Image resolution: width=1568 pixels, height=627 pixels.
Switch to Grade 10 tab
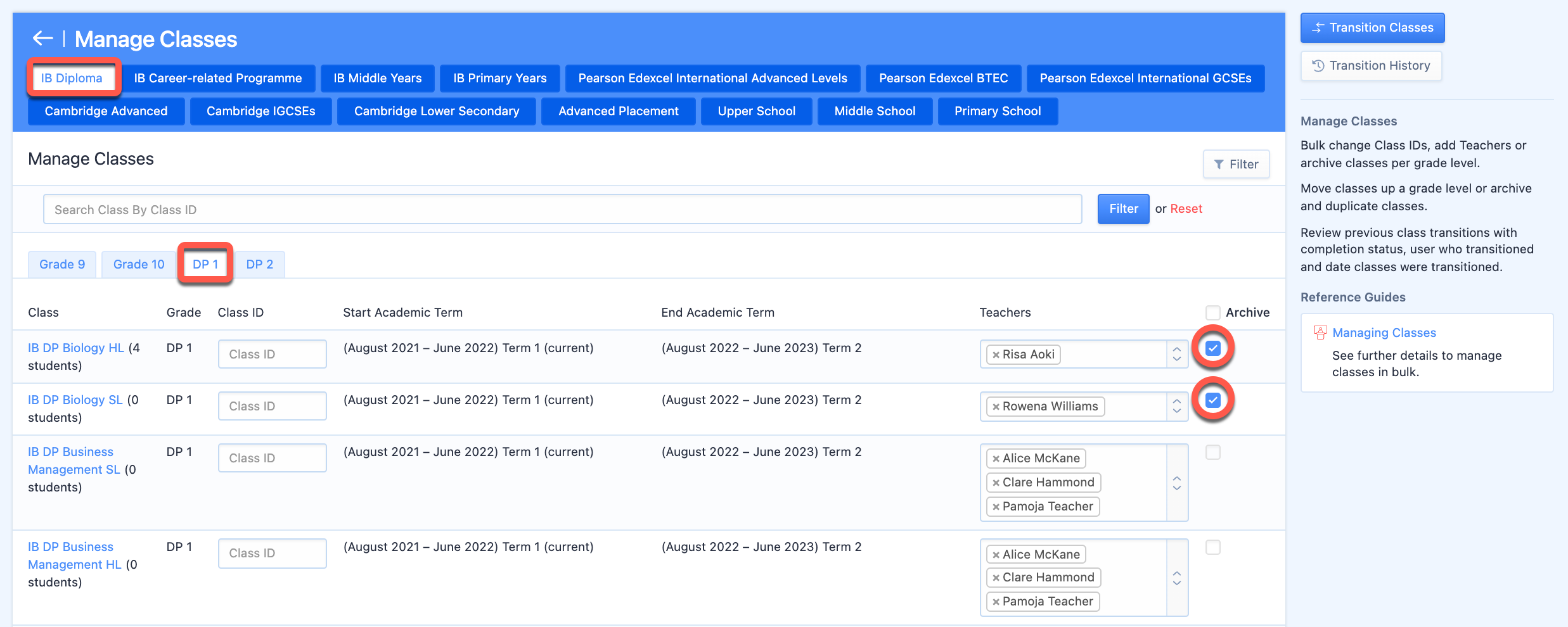pyautogui.click(x=139, y=264)
